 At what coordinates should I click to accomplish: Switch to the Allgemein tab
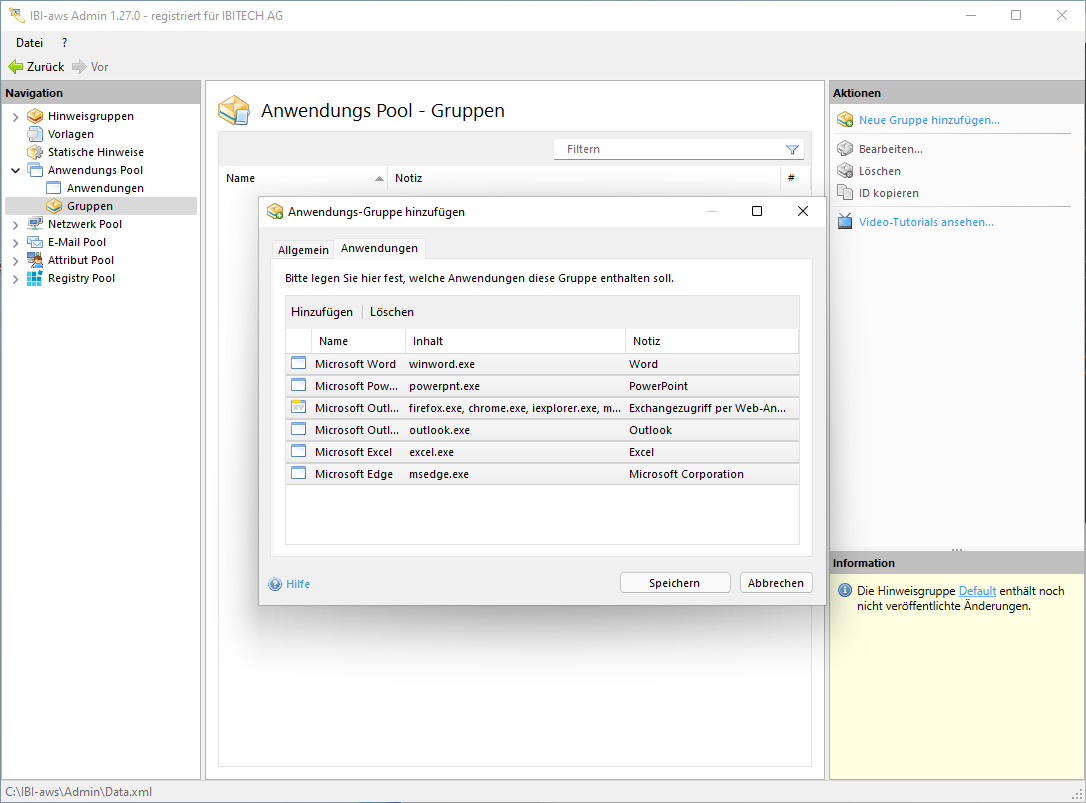[303, 249]
